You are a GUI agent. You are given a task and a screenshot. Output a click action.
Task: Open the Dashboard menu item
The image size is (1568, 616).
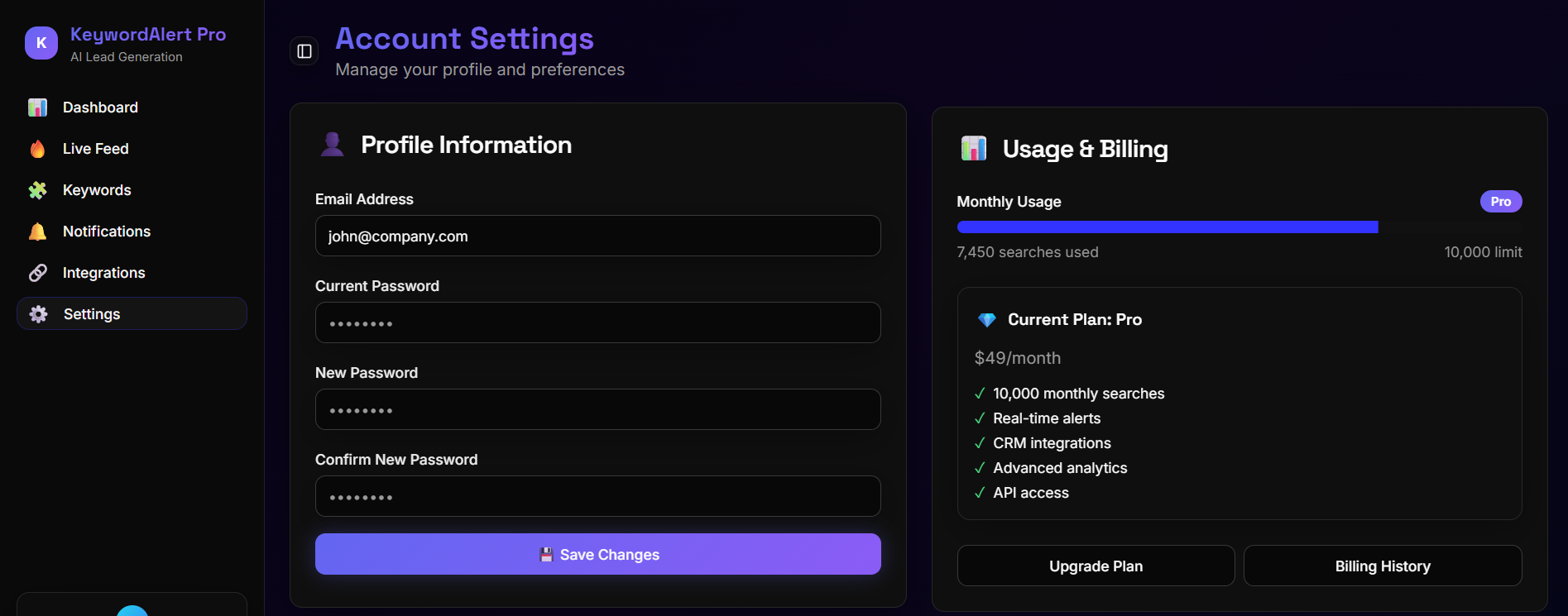[100, 107]
